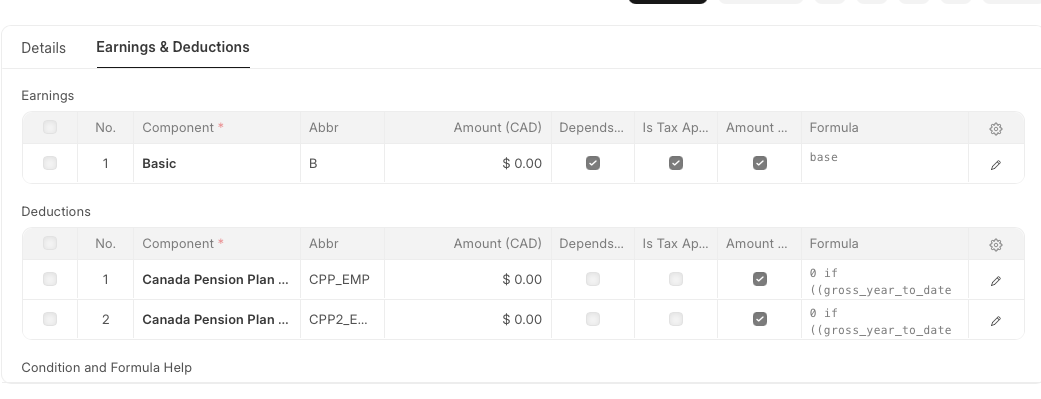This screenshot has height=399, width=1041.
Task: Open Earnings table settings gear
Action: tap(995, 129)
